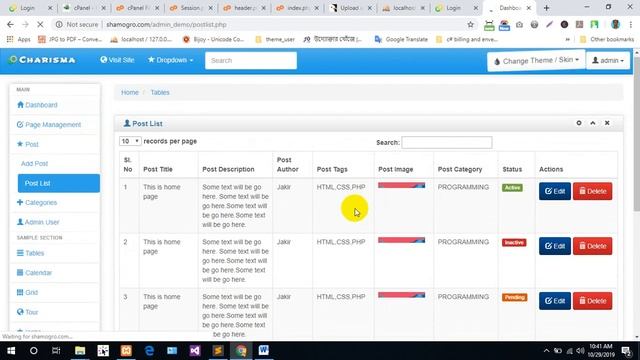Open Tour in sidebar
This screenshot has height=360, width=640.
pyautogui.click(x=27, y=312)
